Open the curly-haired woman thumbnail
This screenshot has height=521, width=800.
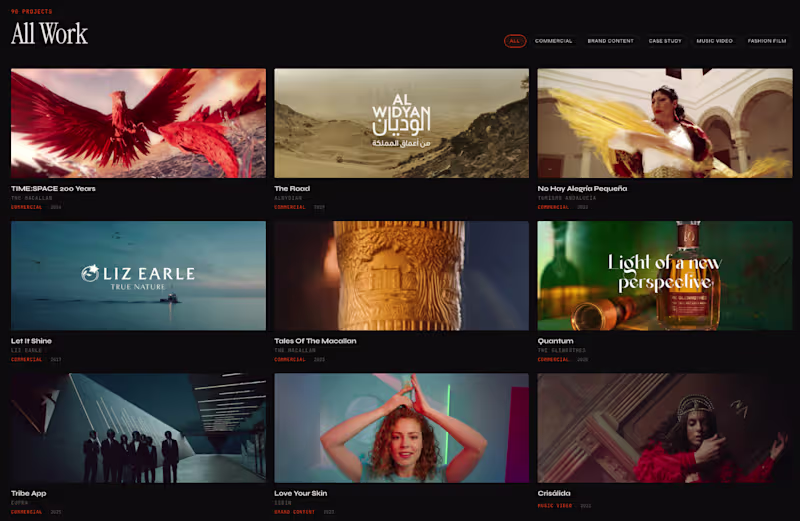[402, 428]
